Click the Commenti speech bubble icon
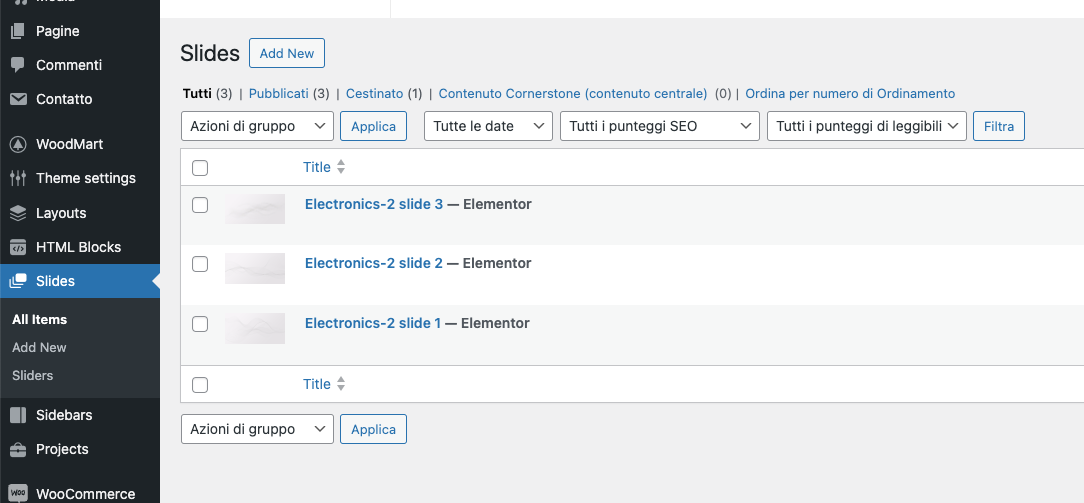 point(18,65)
